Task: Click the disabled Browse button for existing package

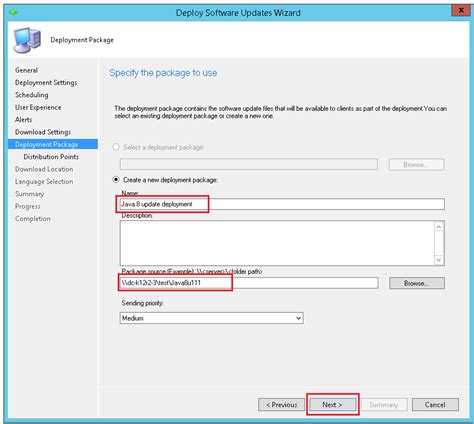Action: 416,165
